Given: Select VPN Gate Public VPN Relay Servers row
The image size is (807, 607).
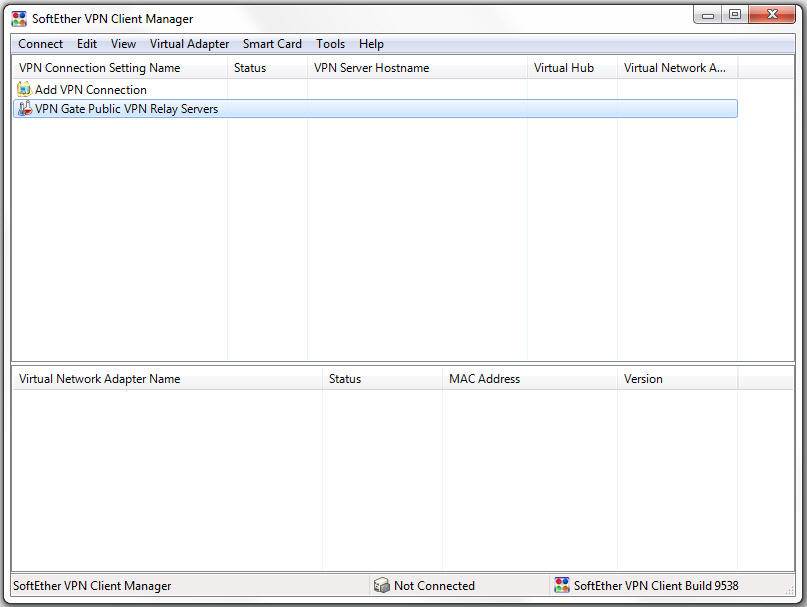Looking at the screenshot, I should pos(375,109).
